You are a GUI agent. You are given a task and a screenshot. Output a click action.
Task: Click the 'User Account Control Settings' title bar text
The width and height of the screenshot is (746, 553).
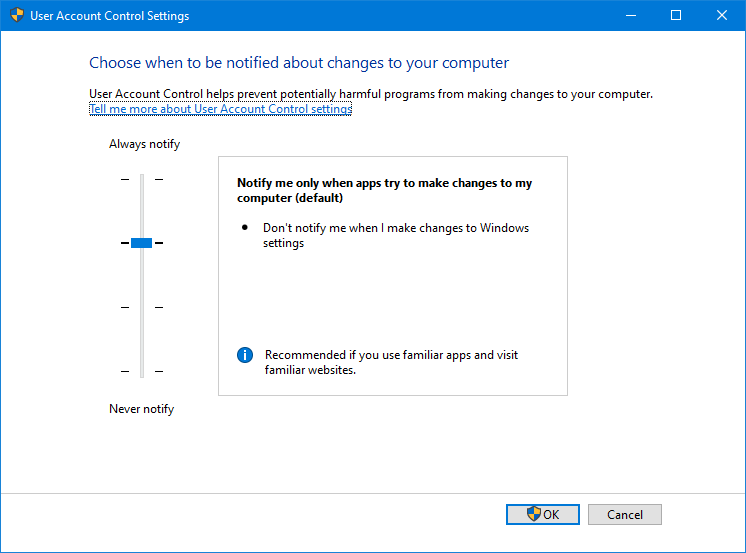[x=110, y=16]
